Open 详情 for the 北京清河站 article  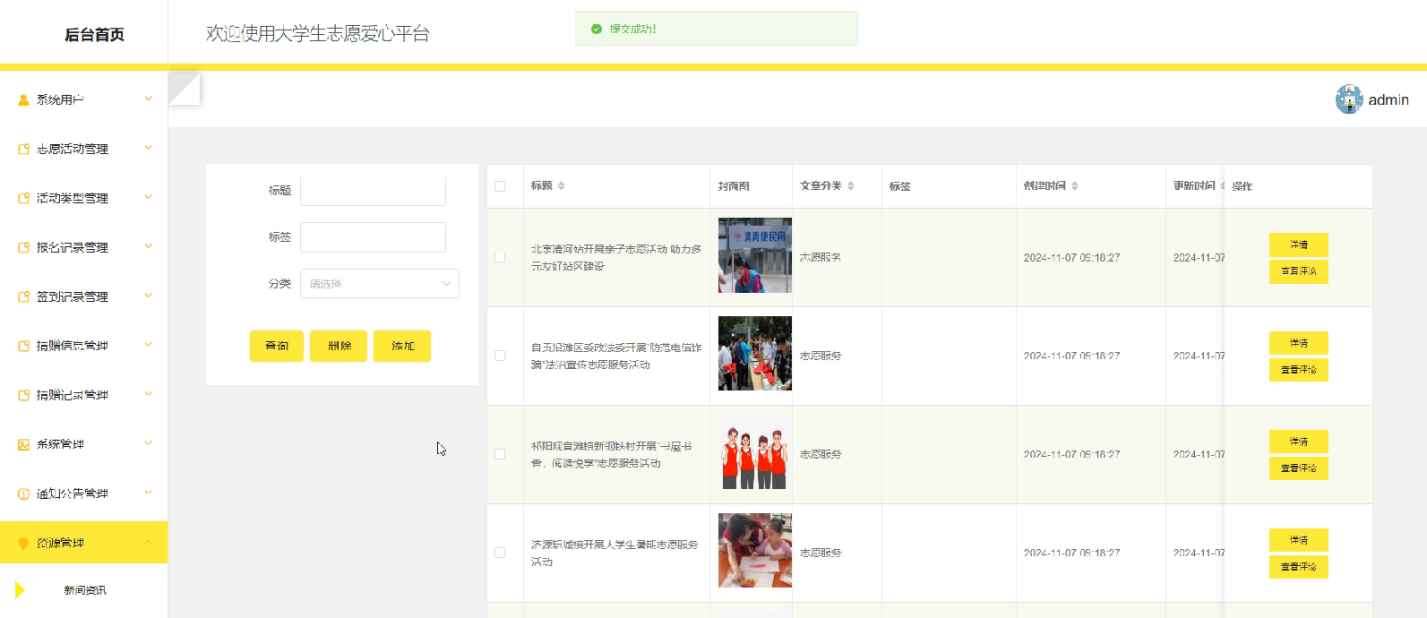(1298, 244)
